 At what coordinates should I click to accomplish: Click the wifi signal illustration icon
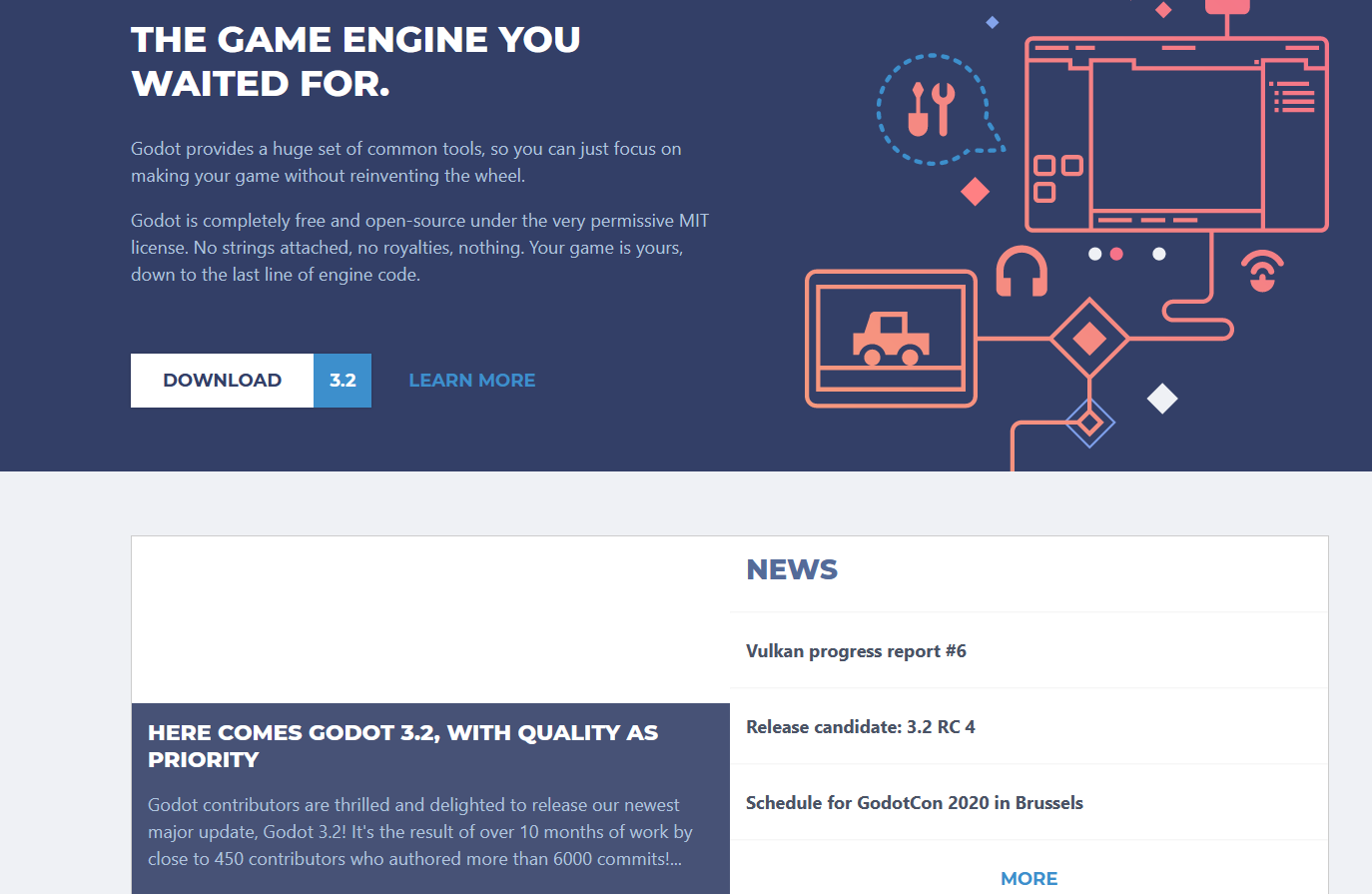[1262, 271]
